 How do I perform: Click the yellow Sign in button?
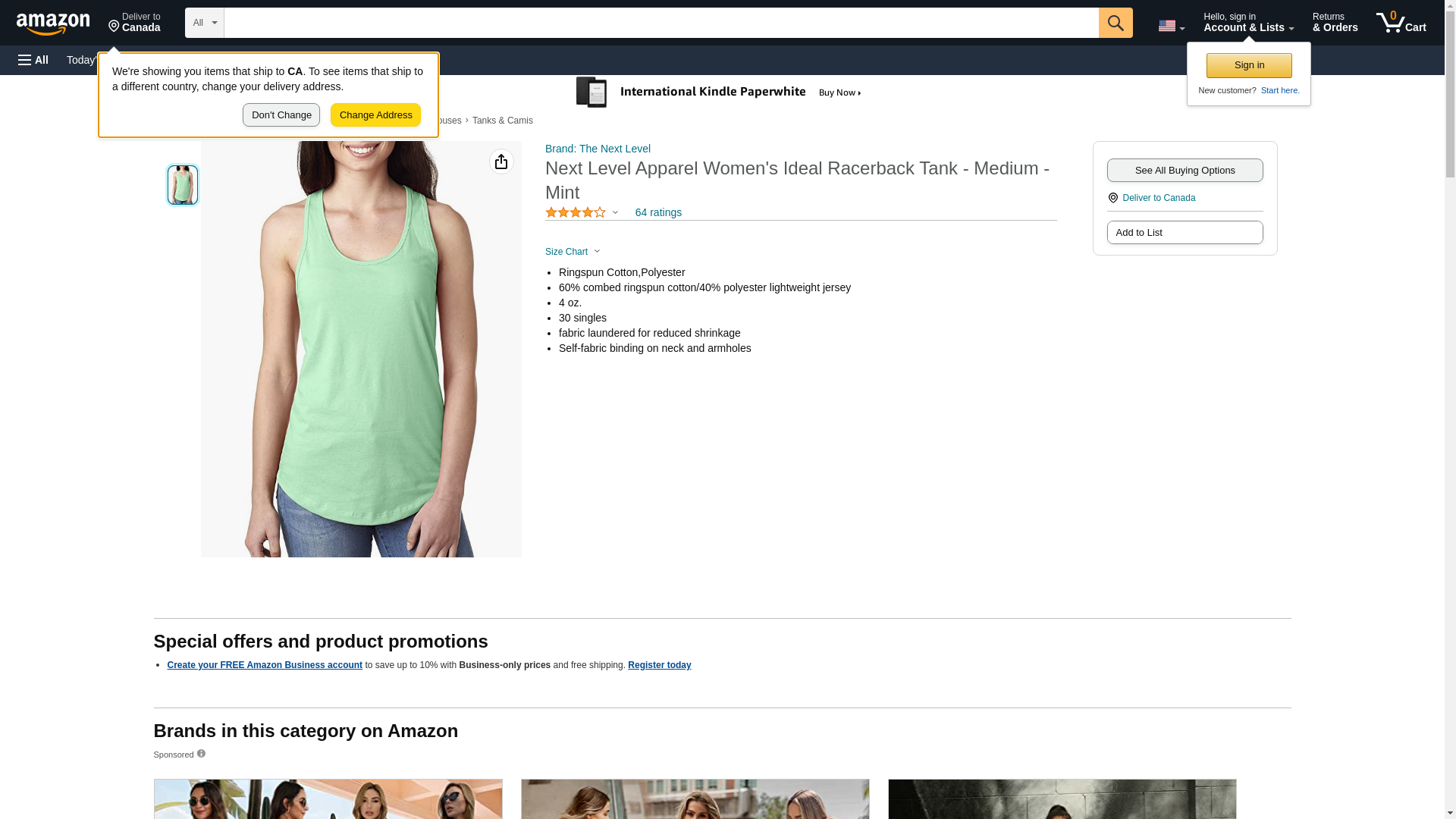click(x=1248, y=65)
